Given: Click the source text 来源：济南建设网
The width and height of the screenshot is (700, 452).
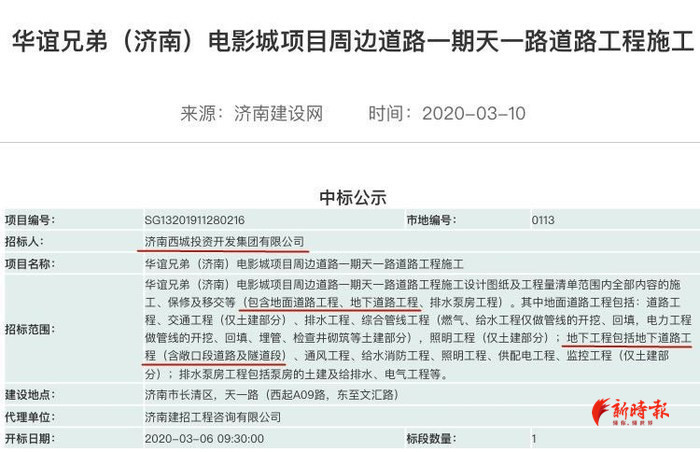Looking at the screenshot, I should 252,113.
